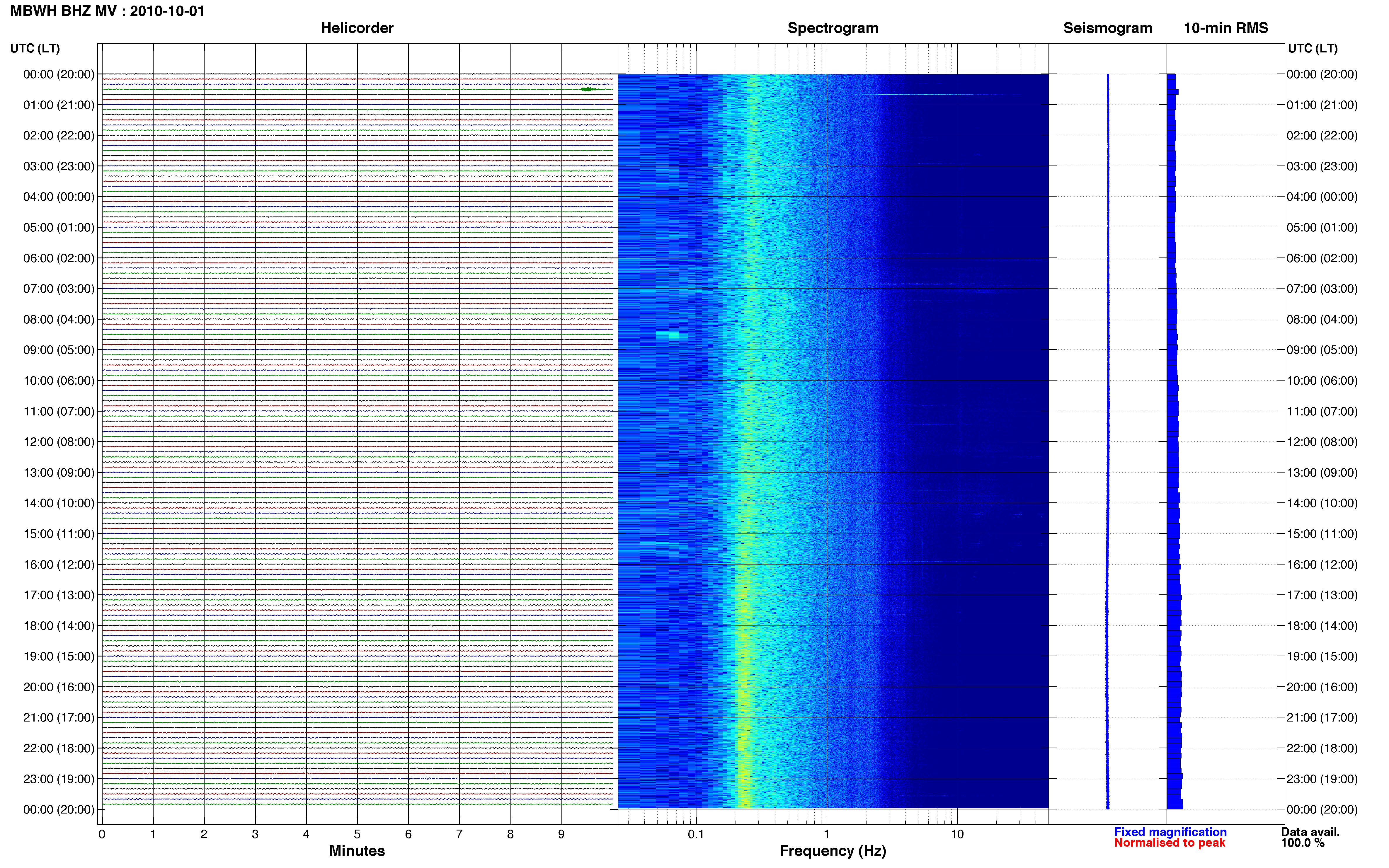The height and width of the screenshot is (868, 1389).
Task: Click the left time label '16:00 (12:00)'
Action: tap(59, 564)
